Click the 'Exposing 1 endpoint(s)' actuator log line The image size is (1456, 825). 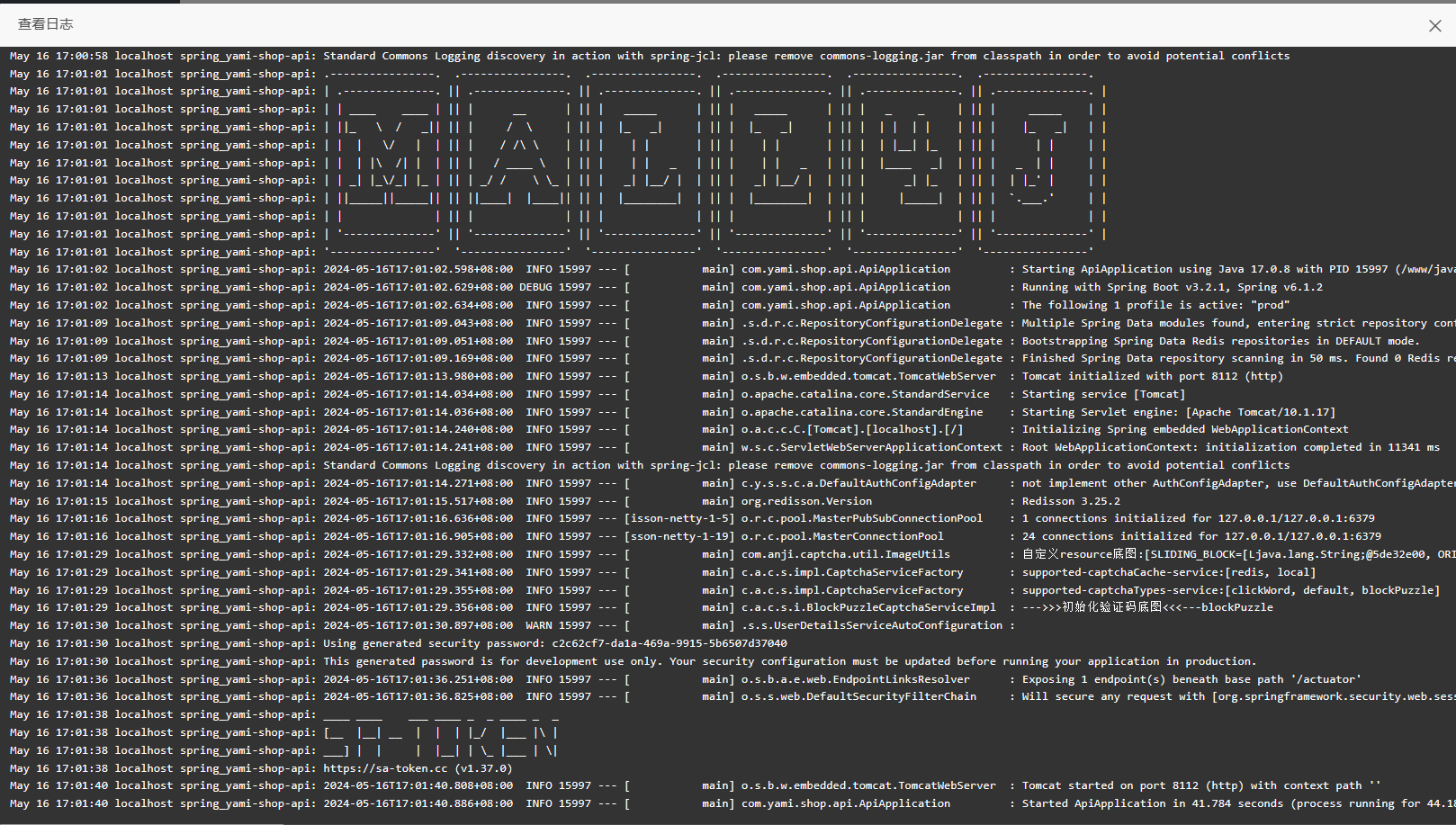(1191, 679)
